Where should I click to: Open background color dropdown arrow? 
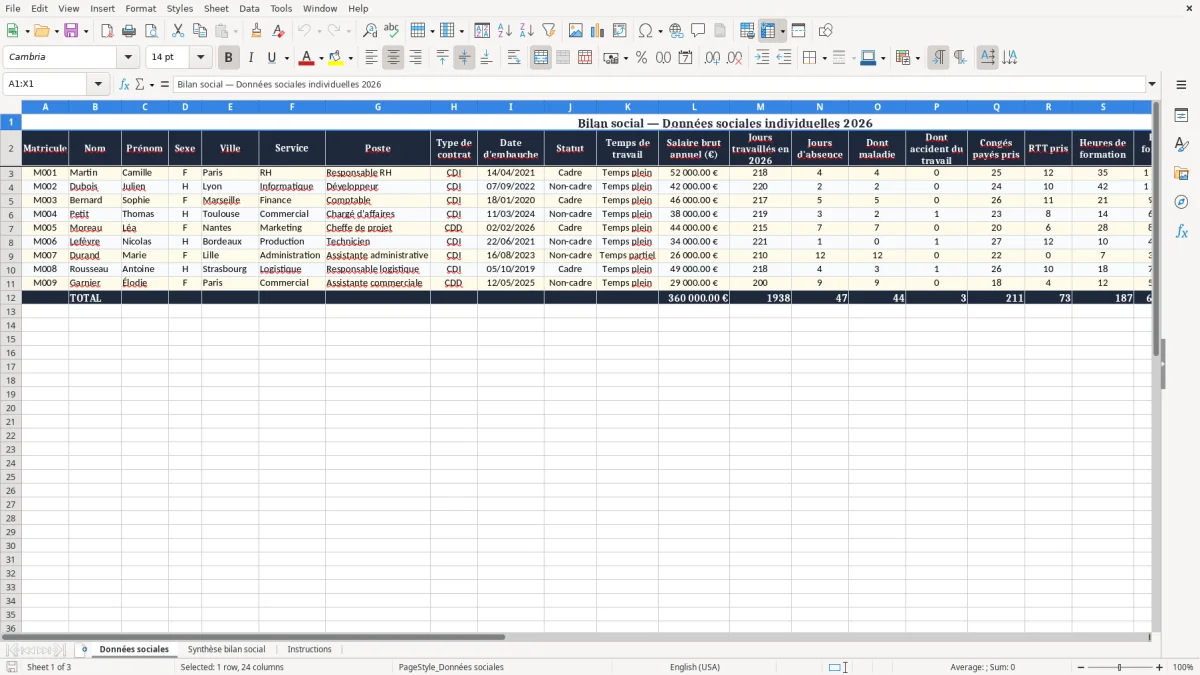click(350, 58)
